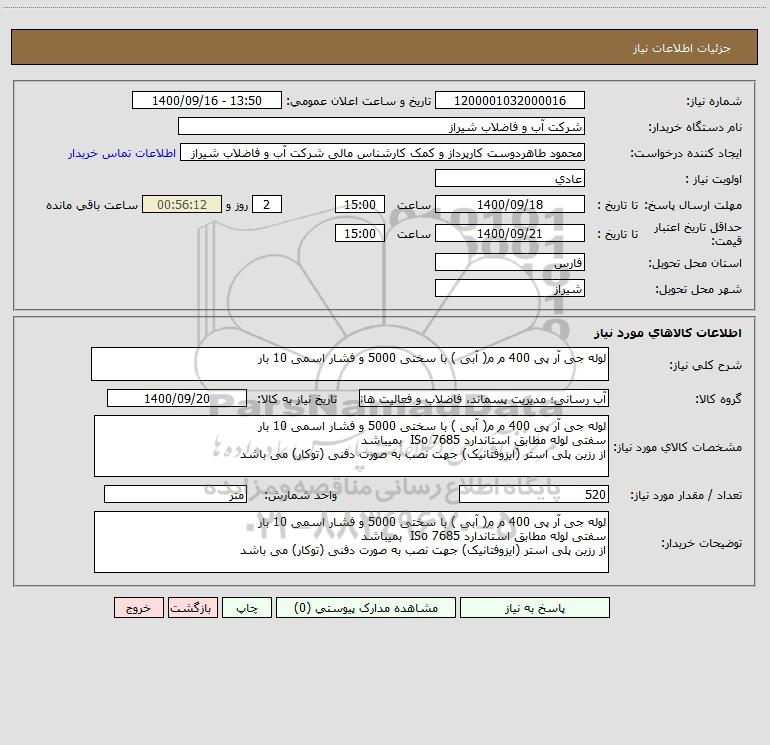Click the واحد شمارش label

301,496
